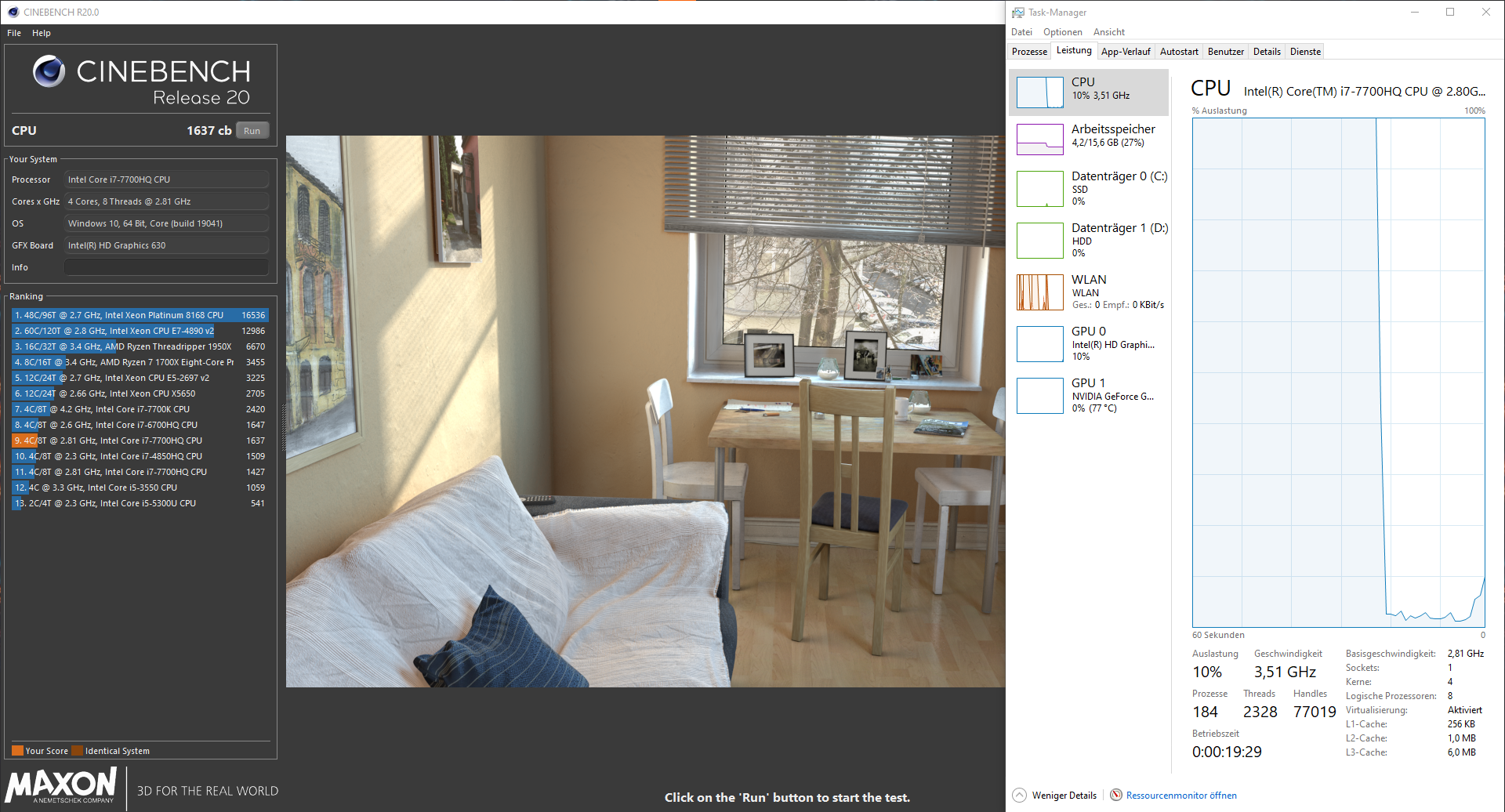Screen dimensions: 1505x812
Task: Select the Xeon E5-2697 v2 ranking row
Action: [140, 378]
